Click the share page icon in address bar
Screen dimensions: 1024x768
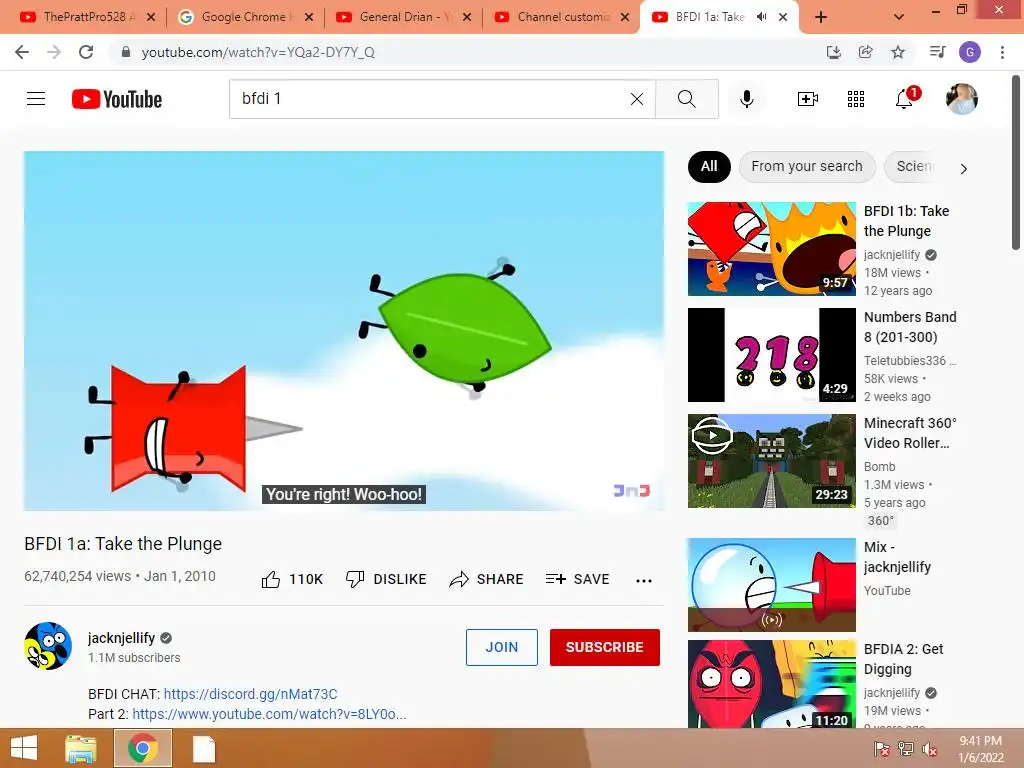point(866,52)
